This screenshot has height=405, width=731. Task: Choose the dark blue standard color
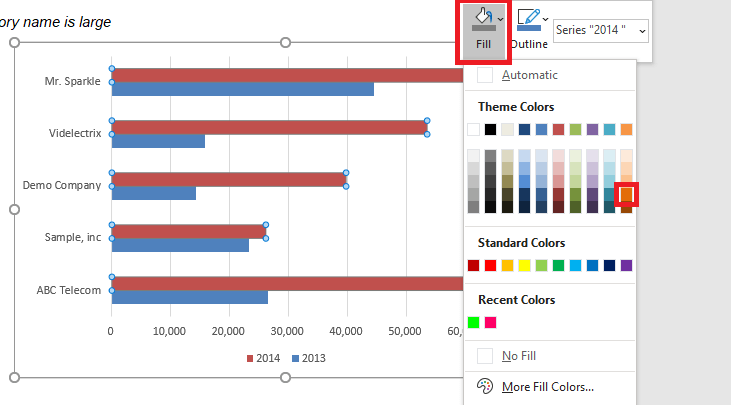tap(609, 266)
